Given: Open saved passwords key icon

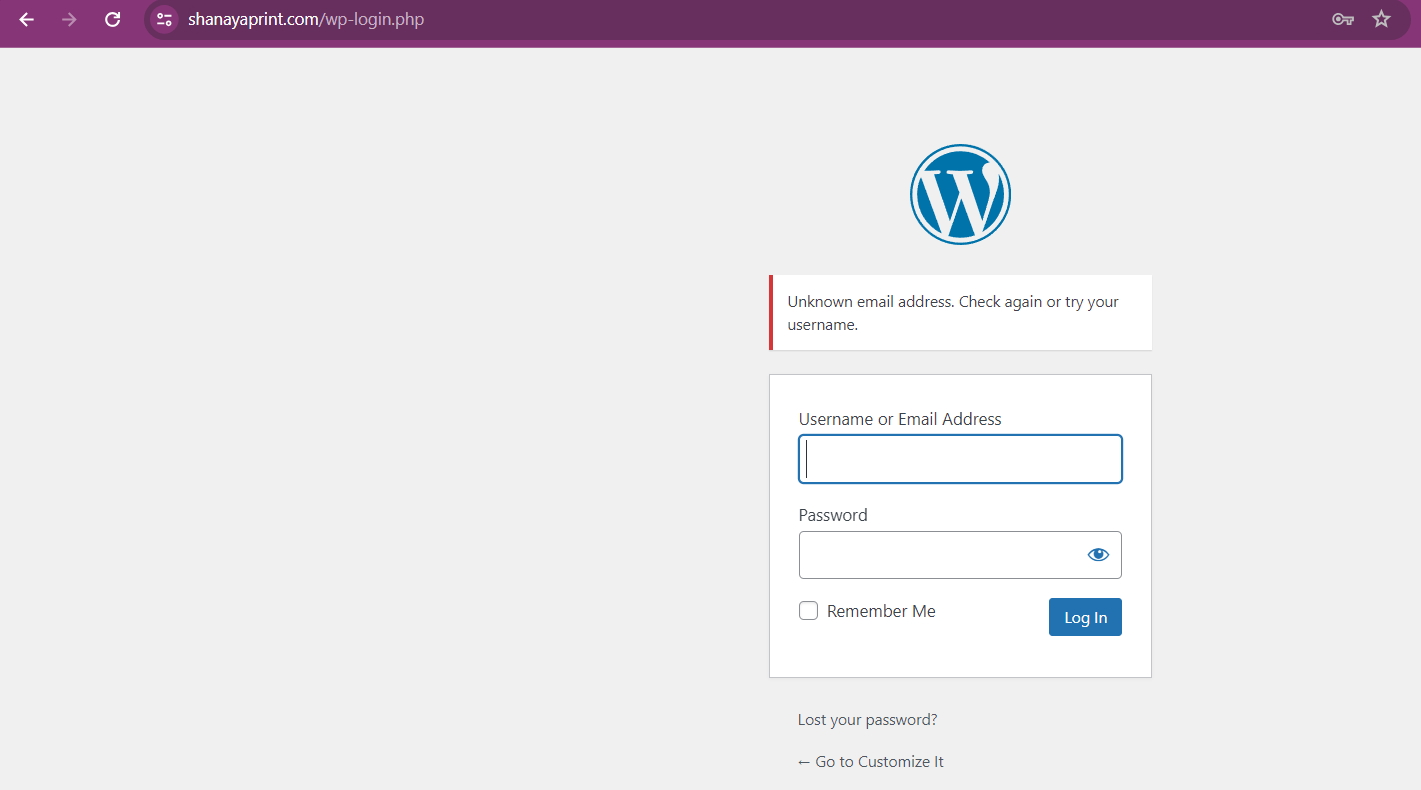Looking at the screenshot, I should click(1342, 19).
